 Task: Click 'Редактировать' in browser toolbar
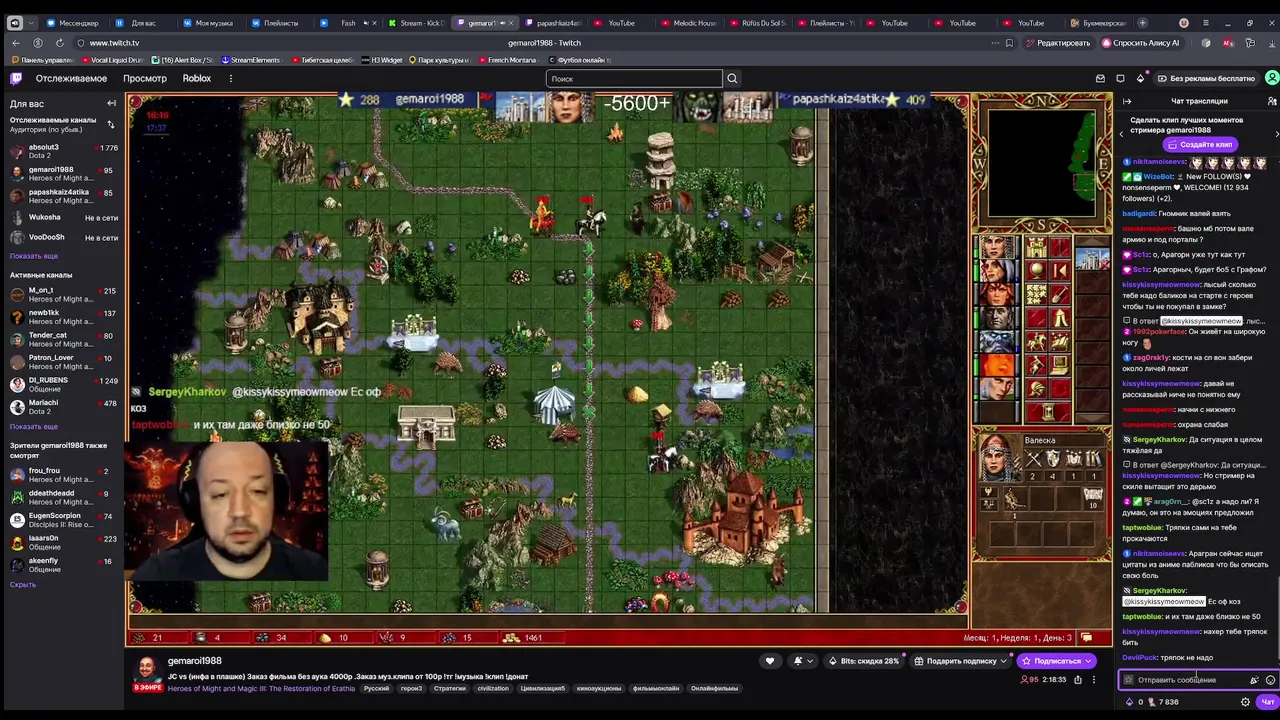pos(1057,43)
